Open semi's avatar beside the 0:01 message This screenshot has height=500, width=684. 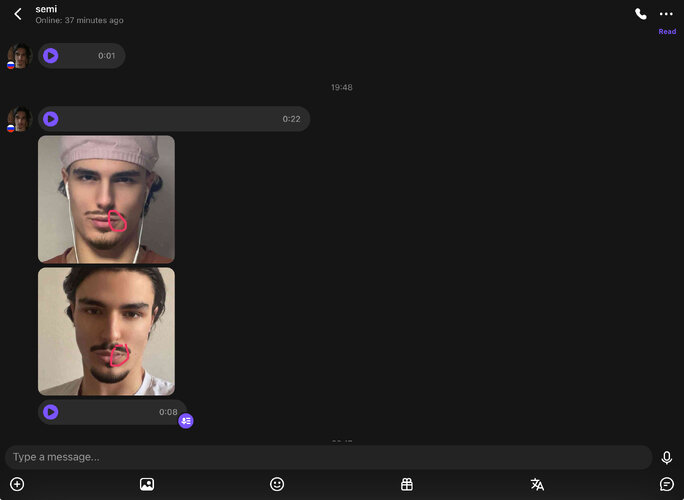click(x=19, y=56)
